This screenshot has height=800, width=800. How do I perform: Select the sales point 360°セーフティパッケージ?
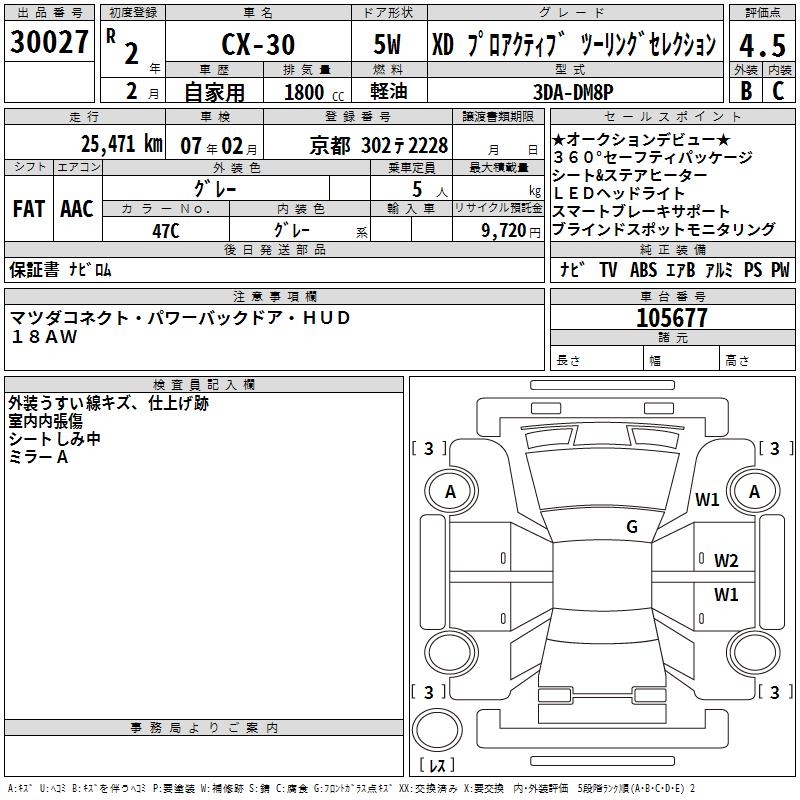tap(653, 157)
